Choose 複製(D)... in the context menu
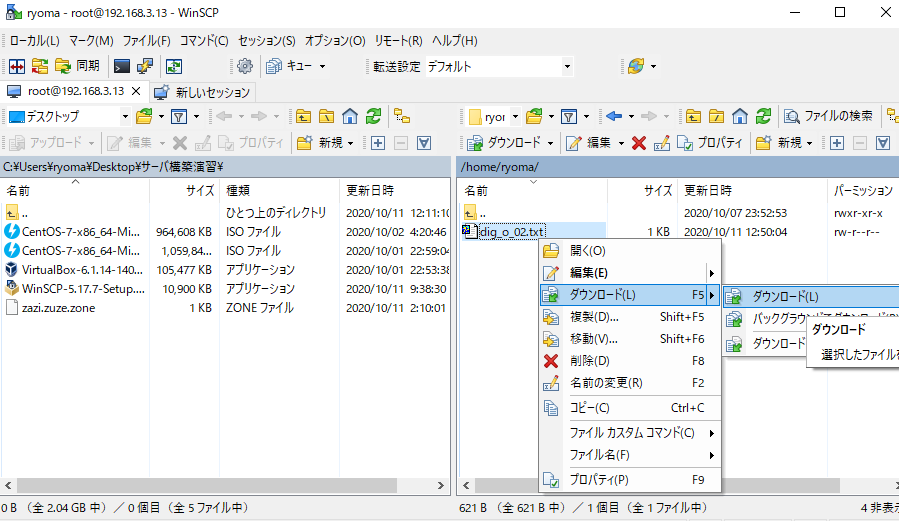The height and width of the screenshot is (521, 899). [x=630, y=317]
